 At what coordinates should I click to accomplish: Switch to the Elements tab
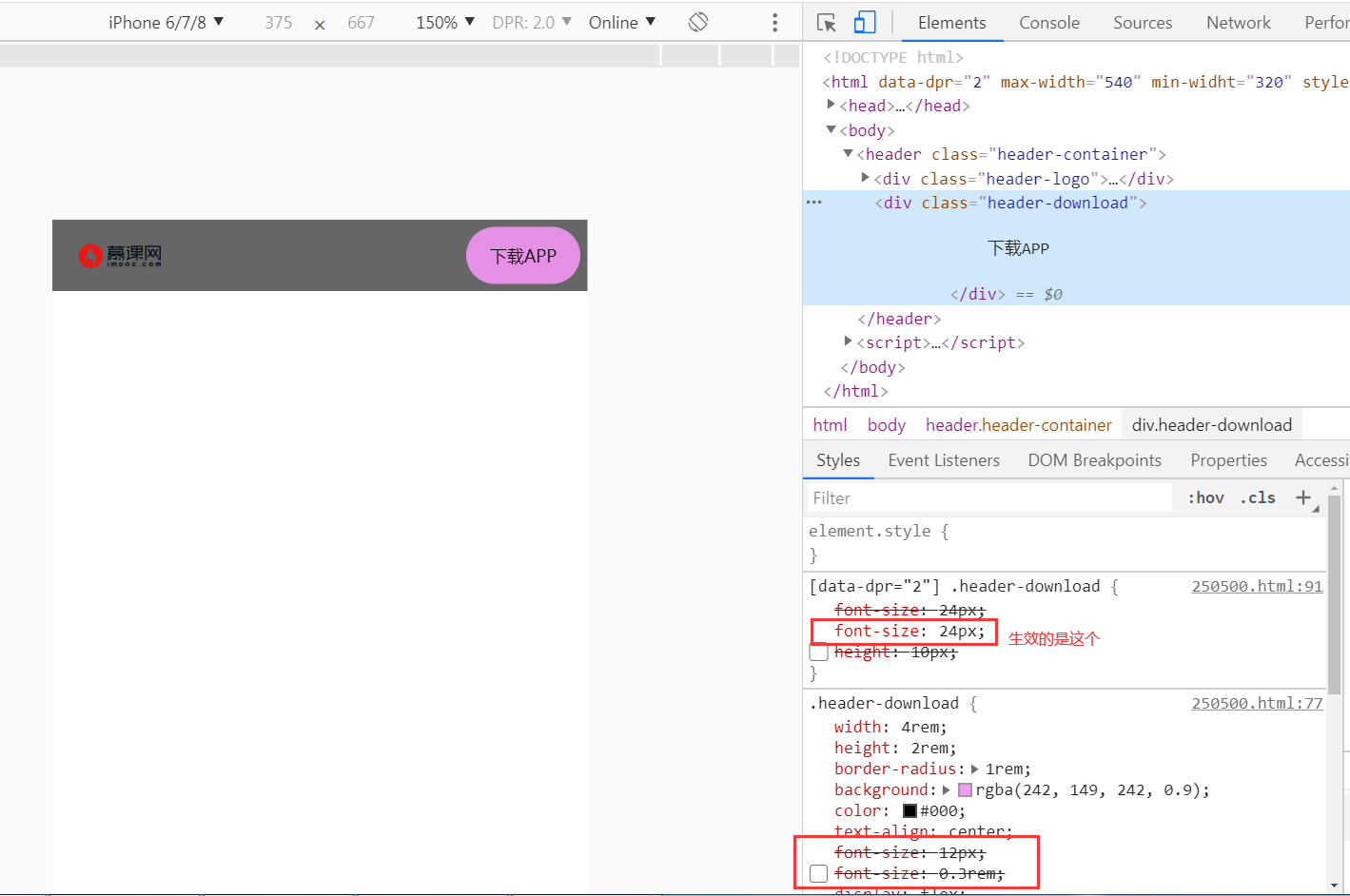951,23
